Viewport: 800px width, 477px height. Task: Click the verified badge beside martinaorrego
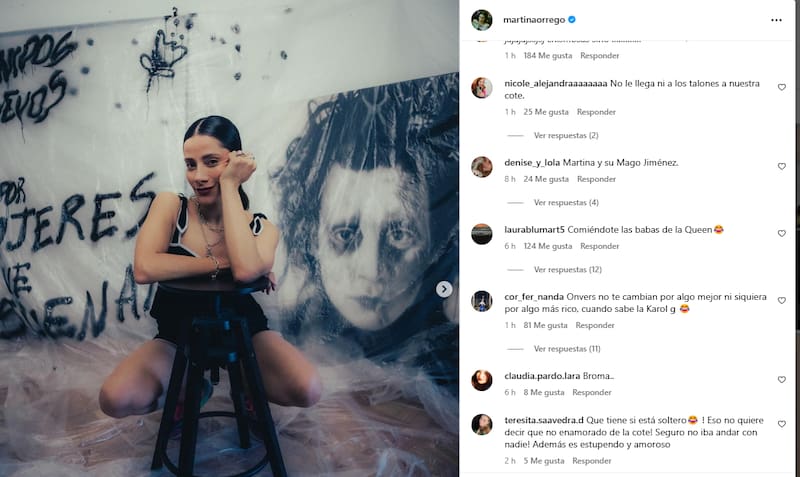[x=572, y=20]
